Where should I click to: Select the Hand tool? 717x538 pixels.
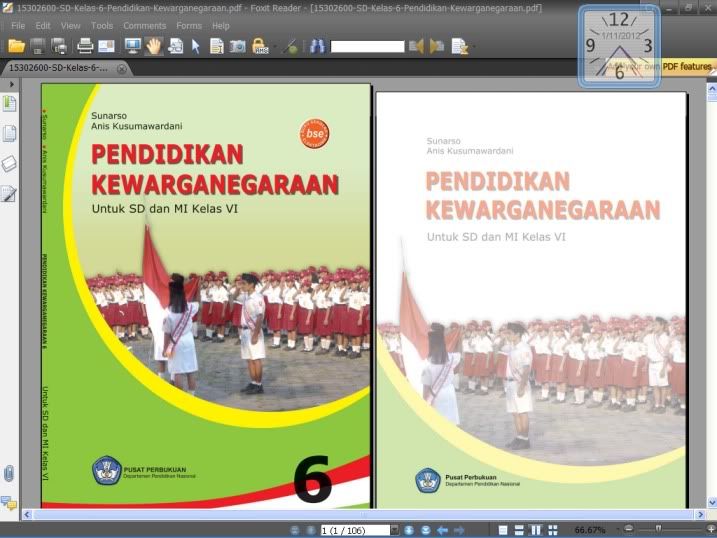click(x=154, y=46)
